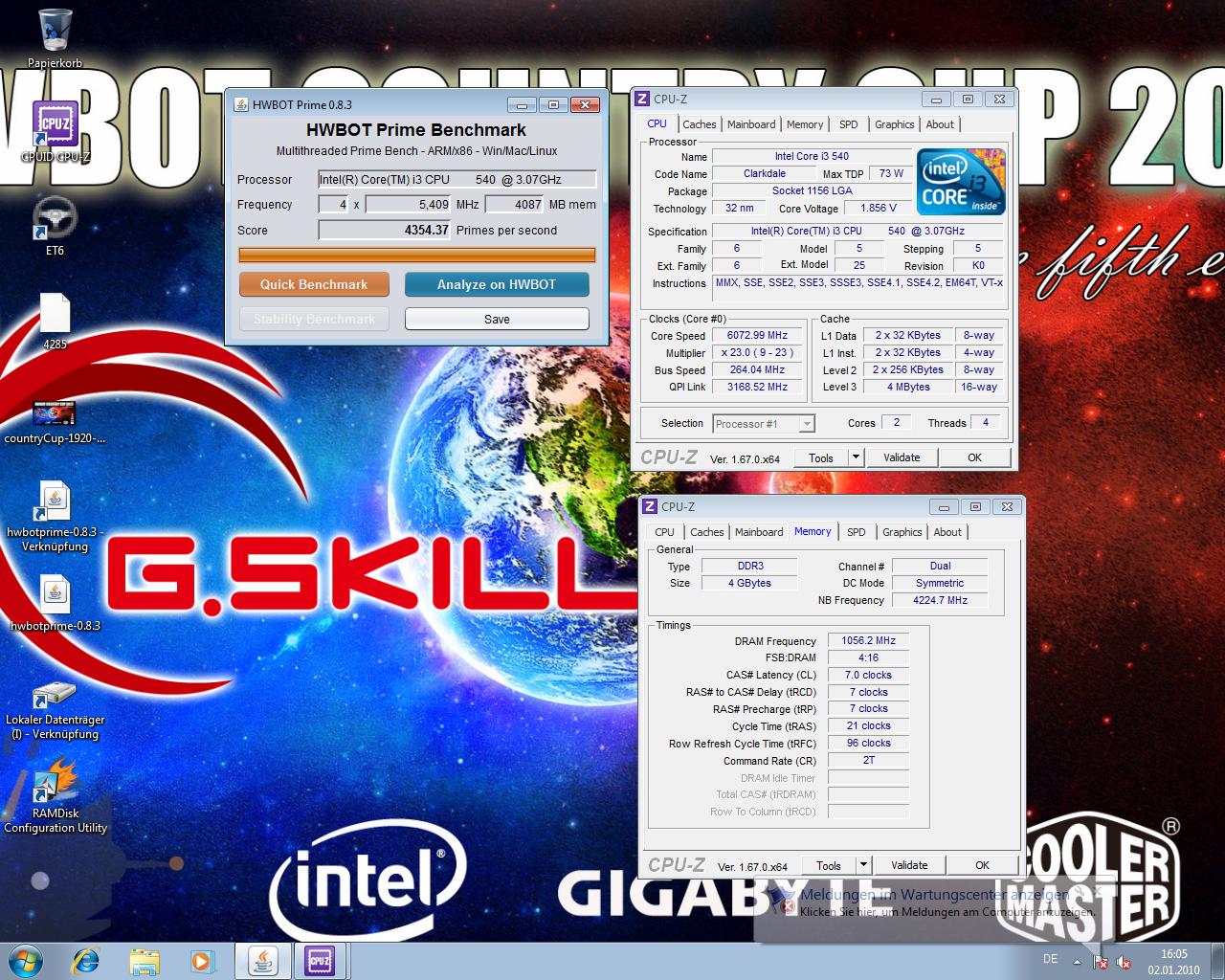The height and width of the screenshot is (980, 1225).
Task: Click Tools button in top CPU-Z window
Action: pos(821,457)
